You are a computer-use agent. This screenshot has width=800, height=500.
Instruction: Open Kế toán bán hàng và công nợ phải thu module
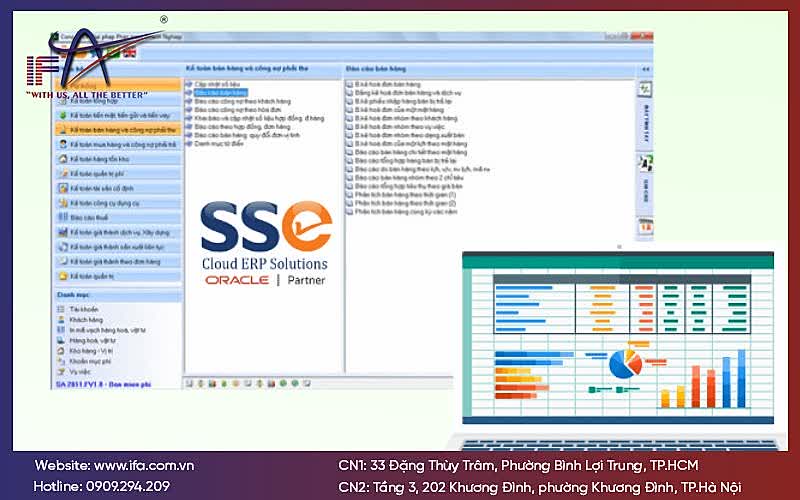[116, 130]
